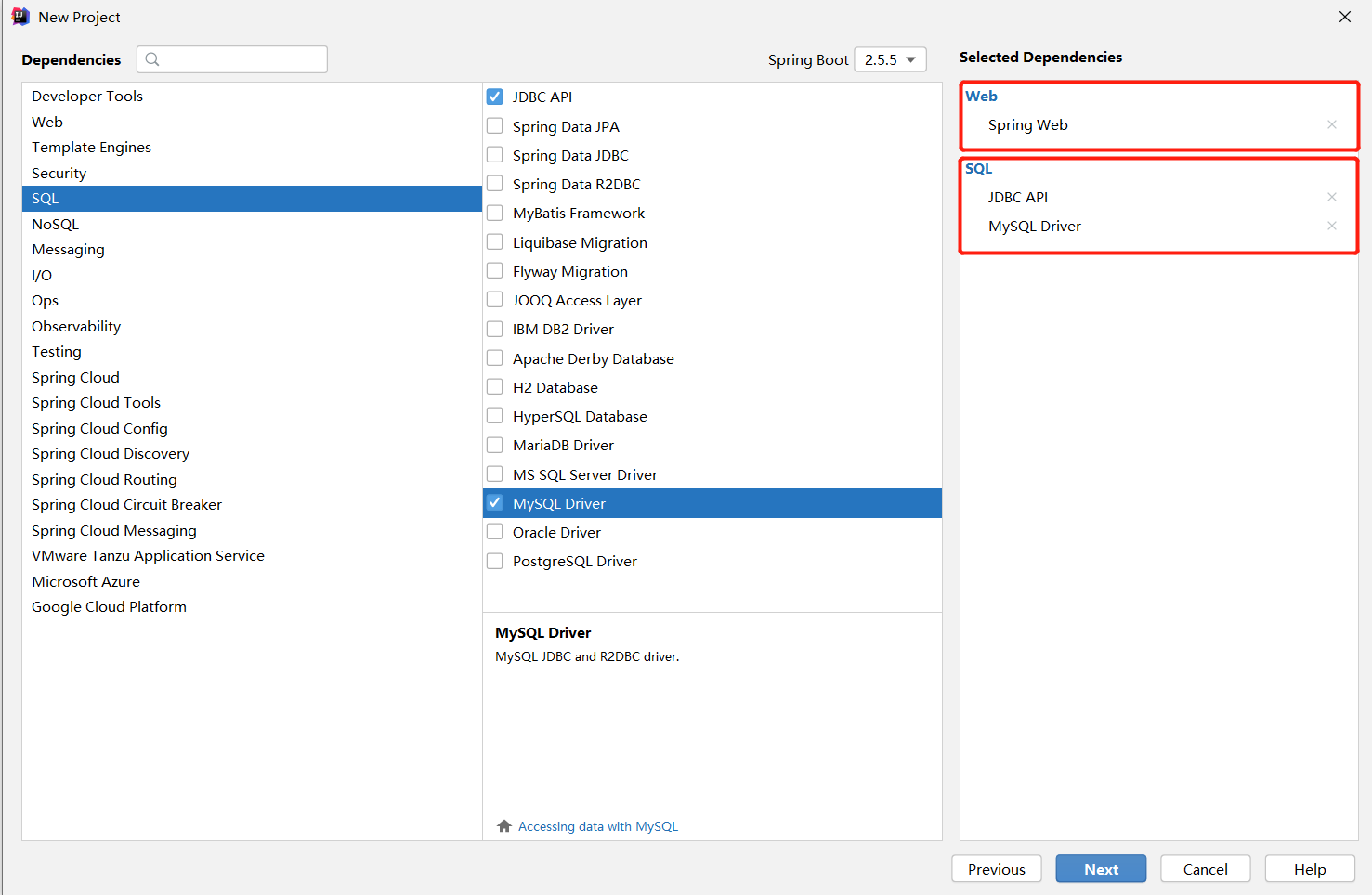
Task: Select Spring Cloud Circuit Breaker
Action: coord(252,504)
